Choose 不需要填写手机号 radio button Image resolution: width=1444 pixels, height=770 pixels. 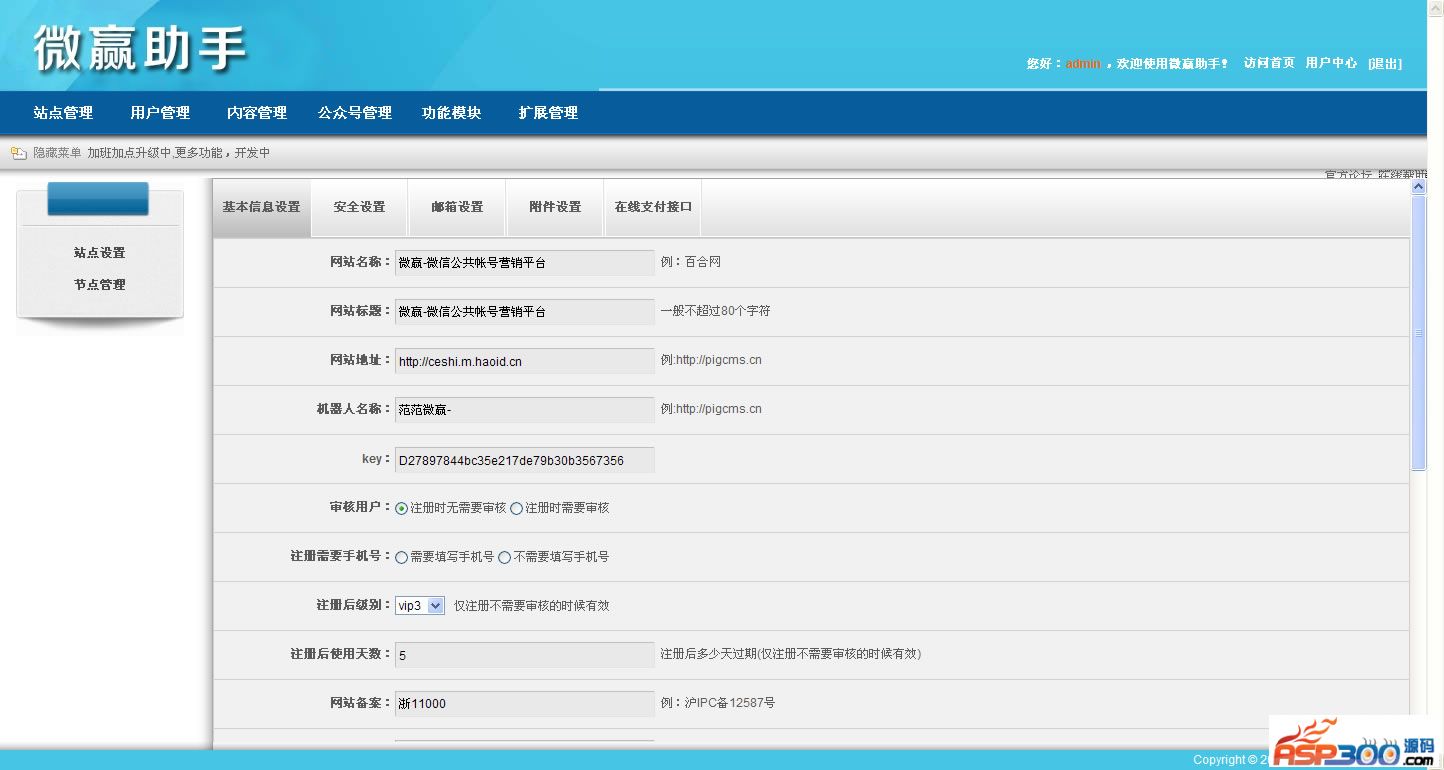505,557
